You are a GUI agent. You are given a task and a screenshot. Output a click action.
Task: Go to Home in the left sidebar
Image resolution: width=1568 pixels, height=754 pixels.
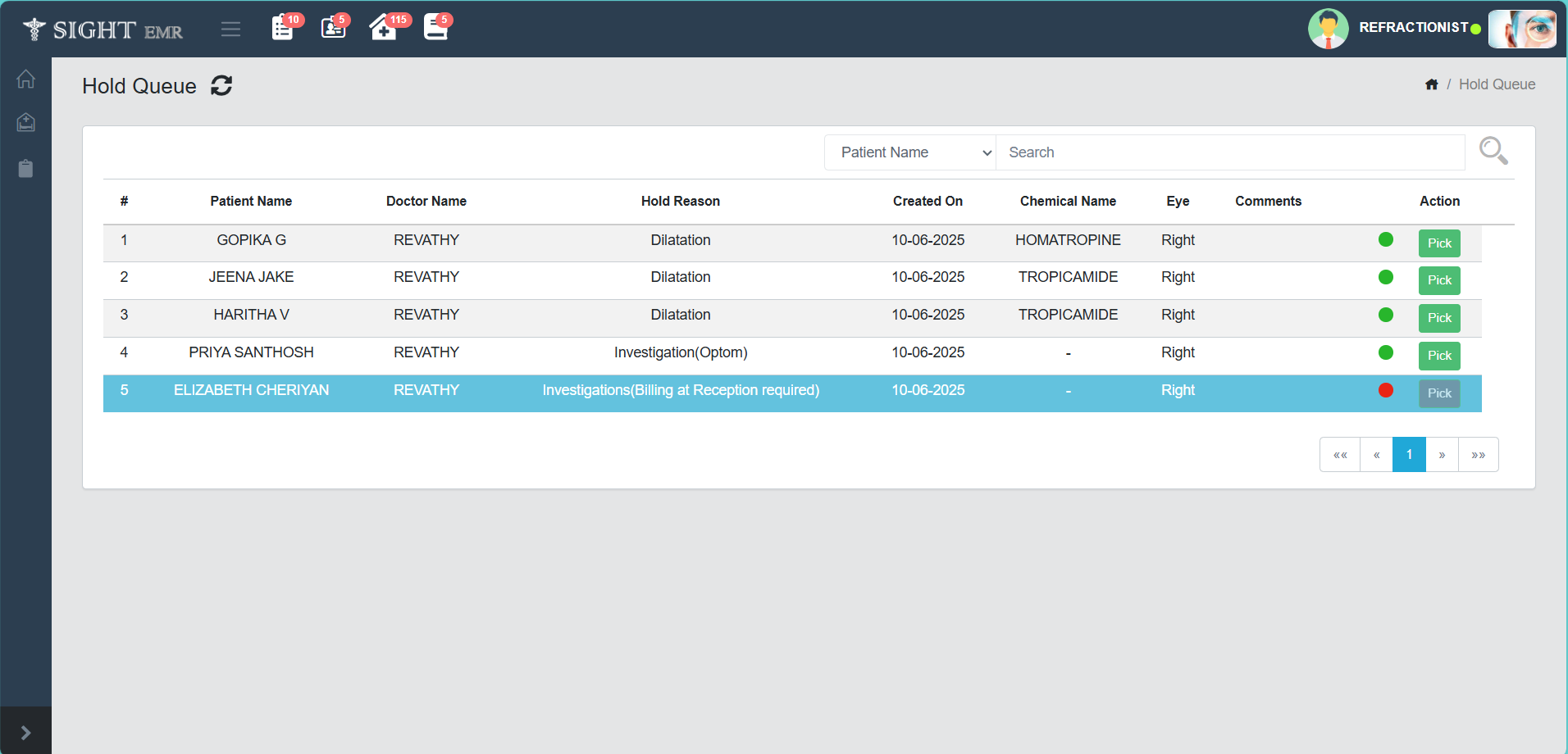26,79
